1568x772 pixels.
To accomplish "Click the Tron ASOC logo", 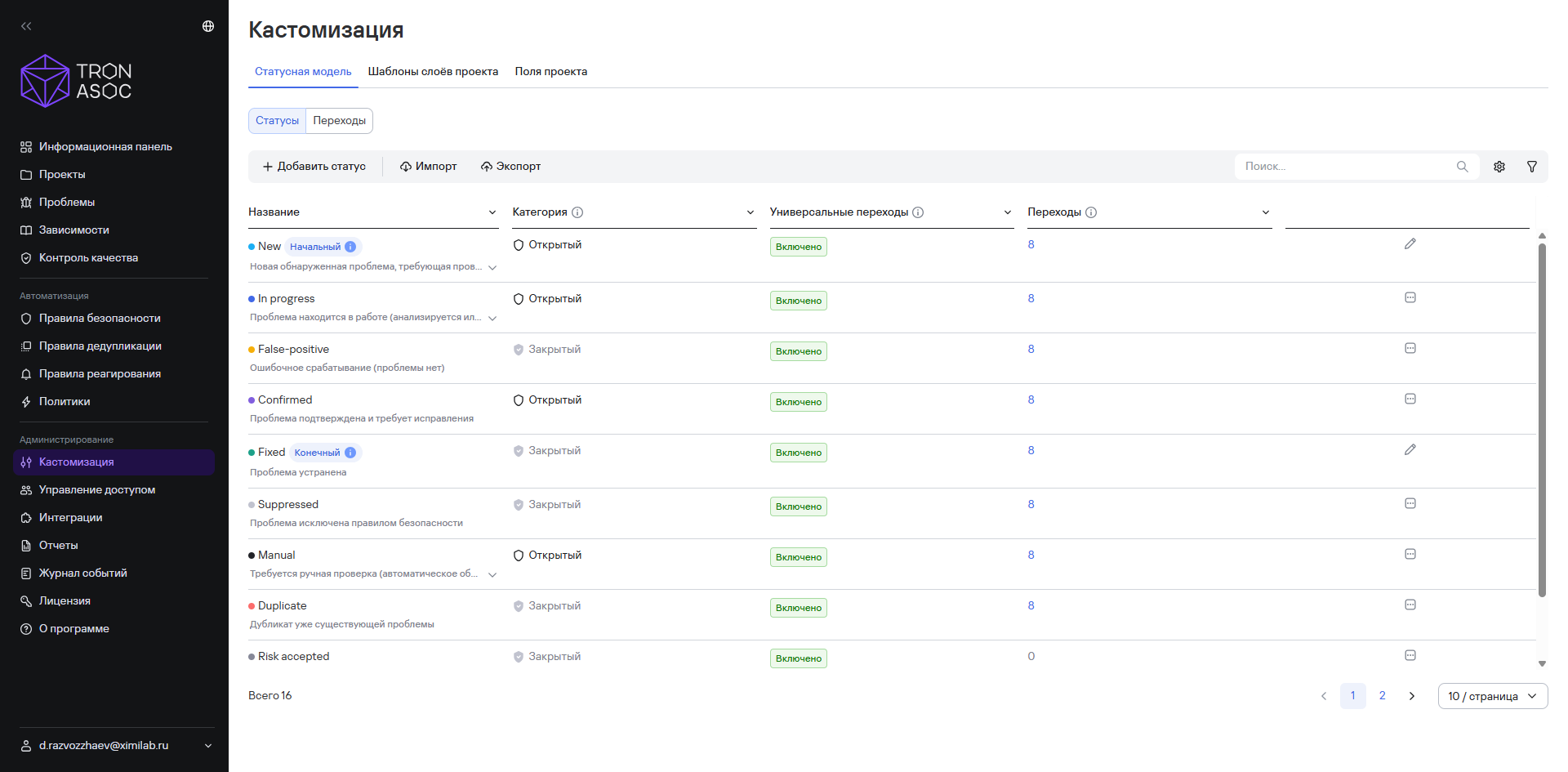I will pyautogui.click(x=76, y=81).
